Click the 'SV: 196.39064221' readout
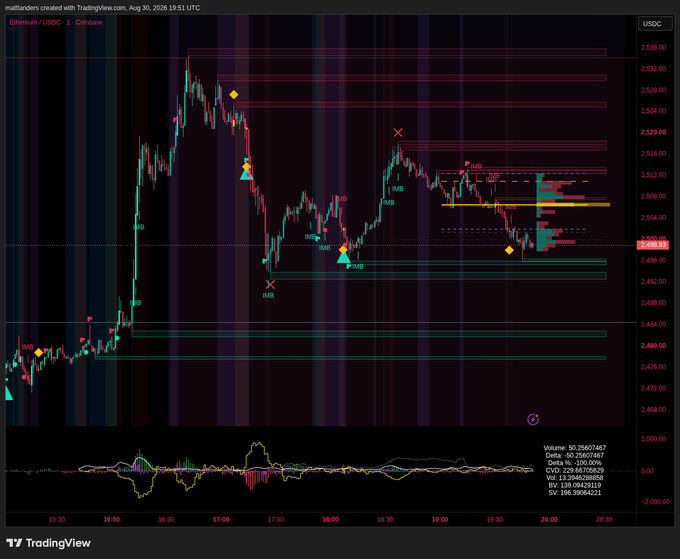 pos(575,493)
